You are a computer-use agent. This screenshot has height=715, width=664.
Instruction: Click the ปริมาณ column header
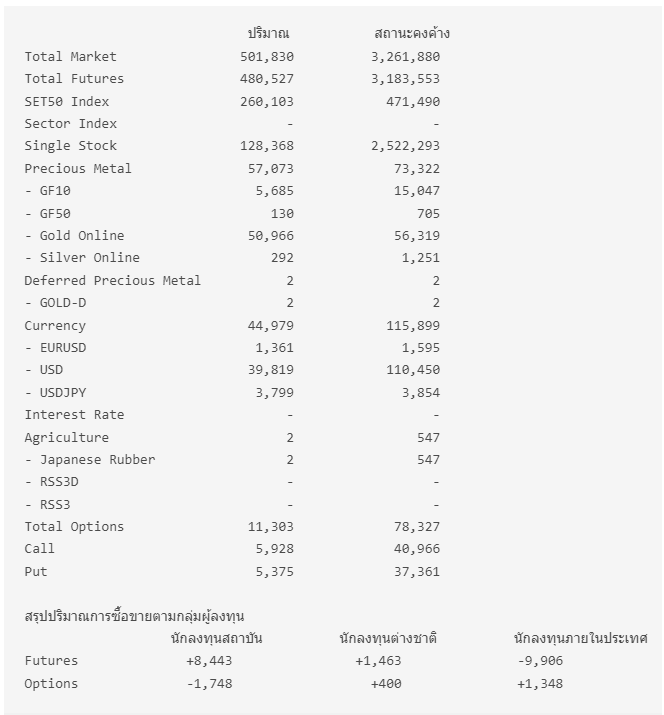click(x=268, y=34)
